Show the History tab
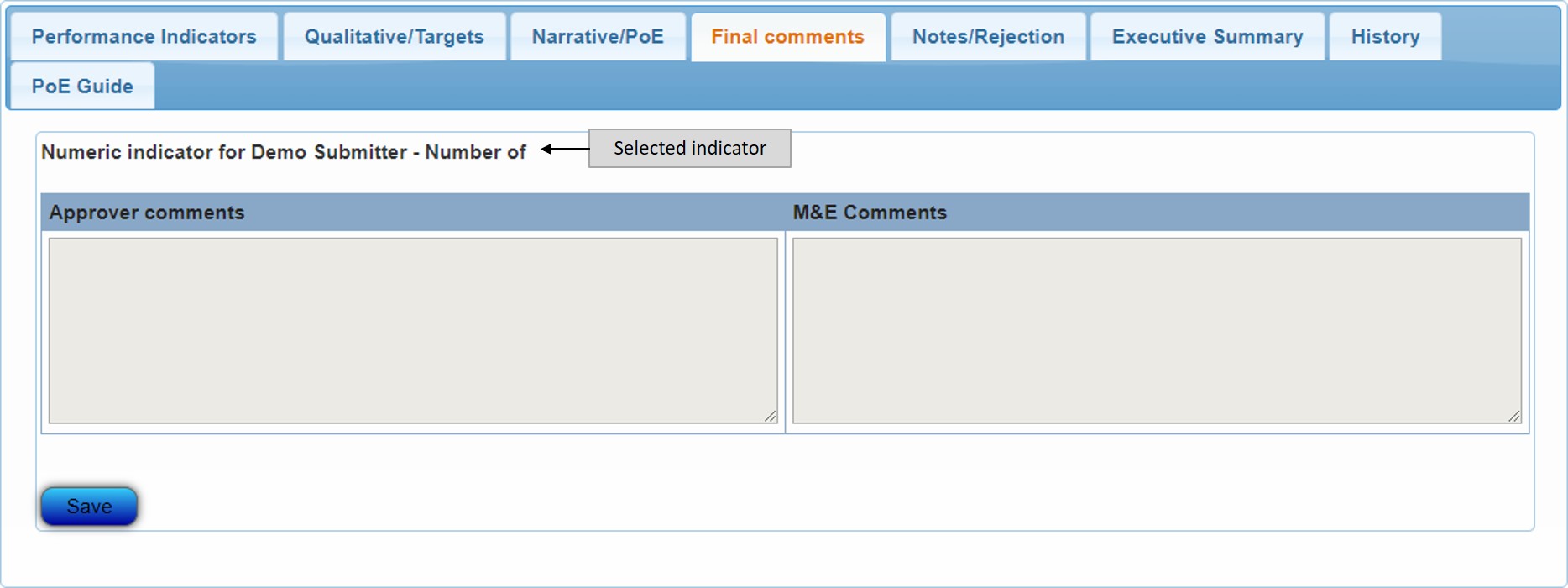The image size is (1568, 588). point(1385,37)
